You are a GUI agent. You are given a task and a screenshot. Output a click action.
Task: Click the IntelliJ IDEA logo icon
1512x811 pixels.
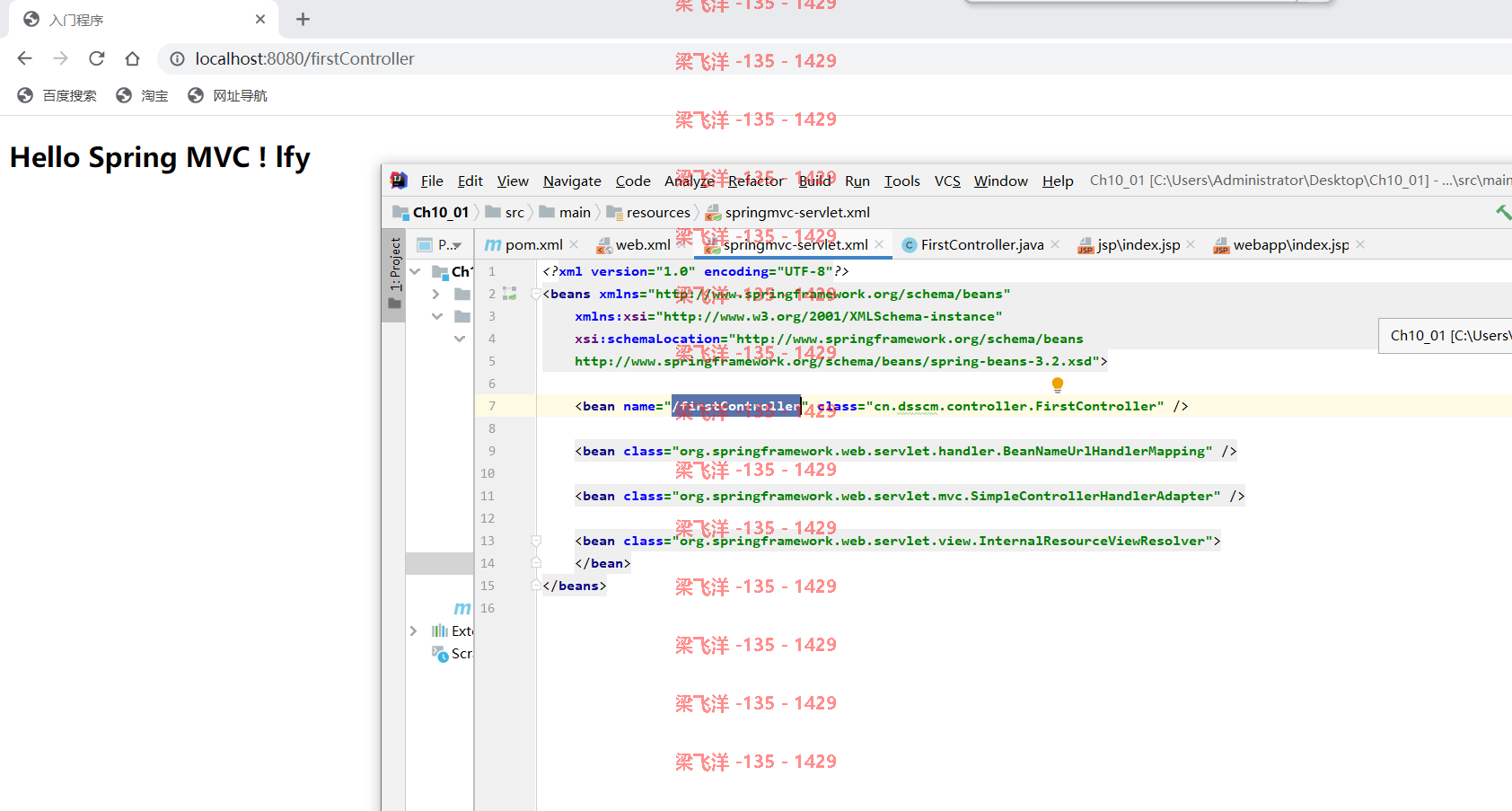[x=399, y=181]
